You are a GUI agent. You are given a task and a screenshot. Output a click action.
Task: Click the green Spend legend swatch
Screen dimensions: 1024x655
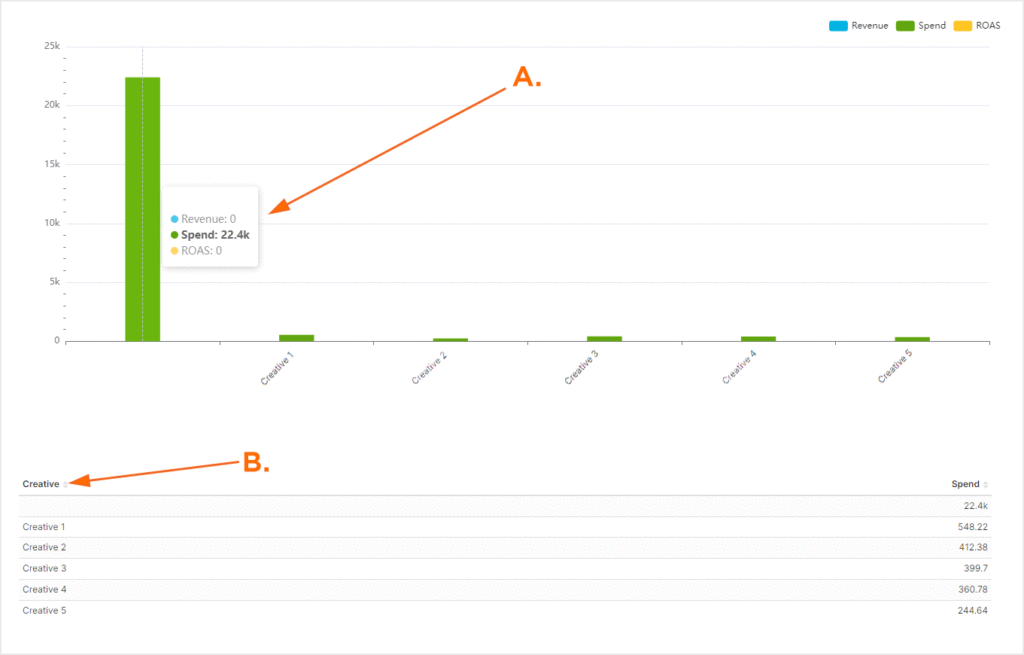click(x=904, y=25)
